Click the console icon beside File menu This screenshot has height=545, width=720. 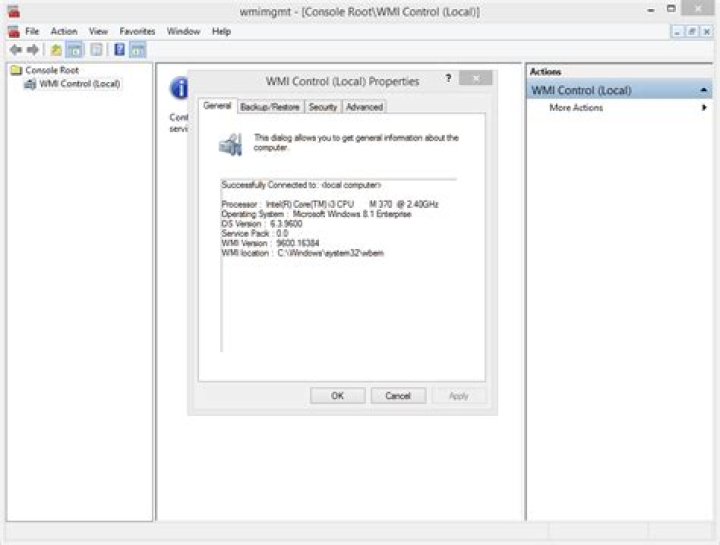tap(13, 31)
